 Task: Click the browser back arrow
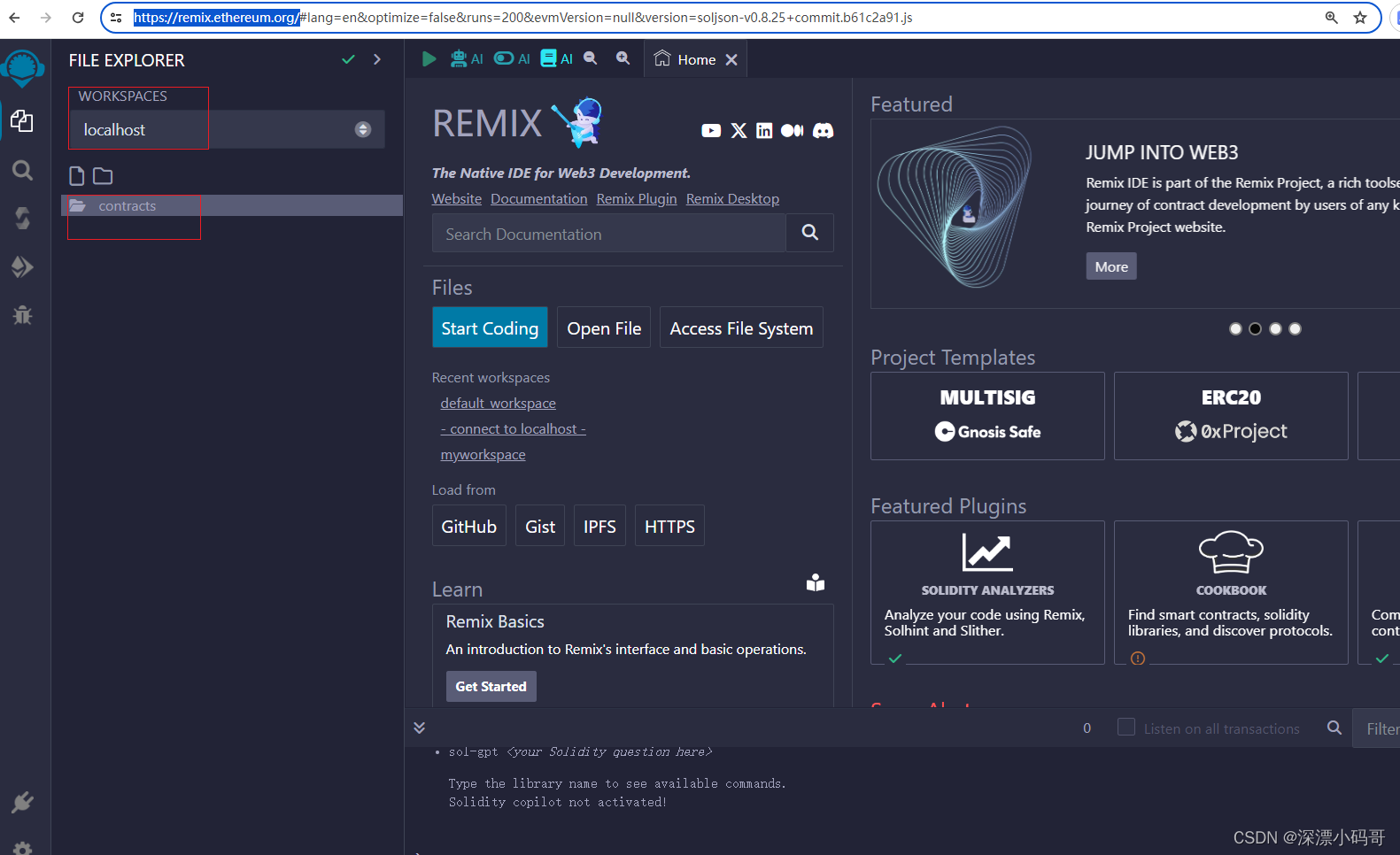pyautogui.click(x=14, y=17)
